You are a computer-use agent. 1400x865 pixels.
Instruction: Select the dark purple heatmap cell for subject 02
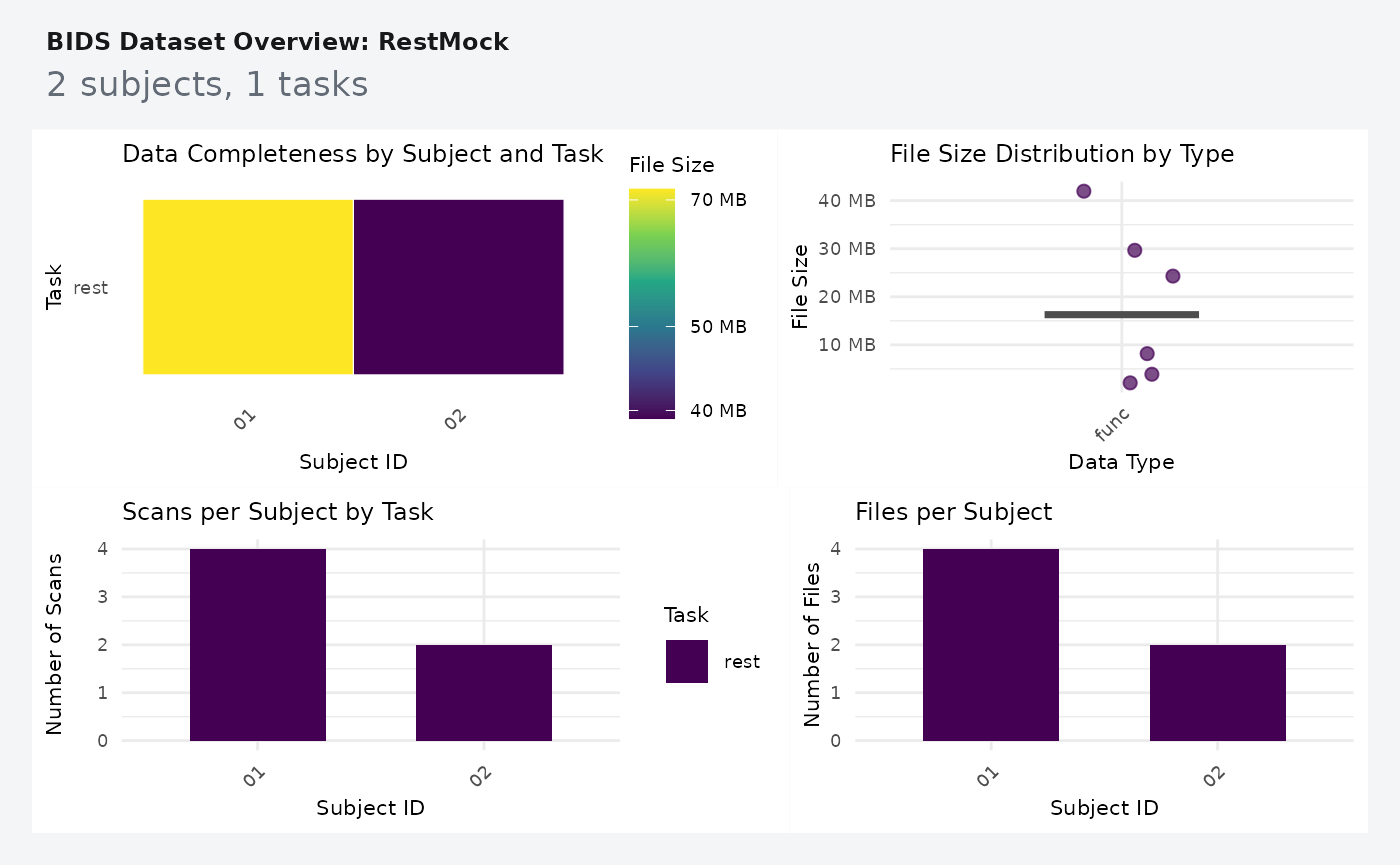point(459,287)
